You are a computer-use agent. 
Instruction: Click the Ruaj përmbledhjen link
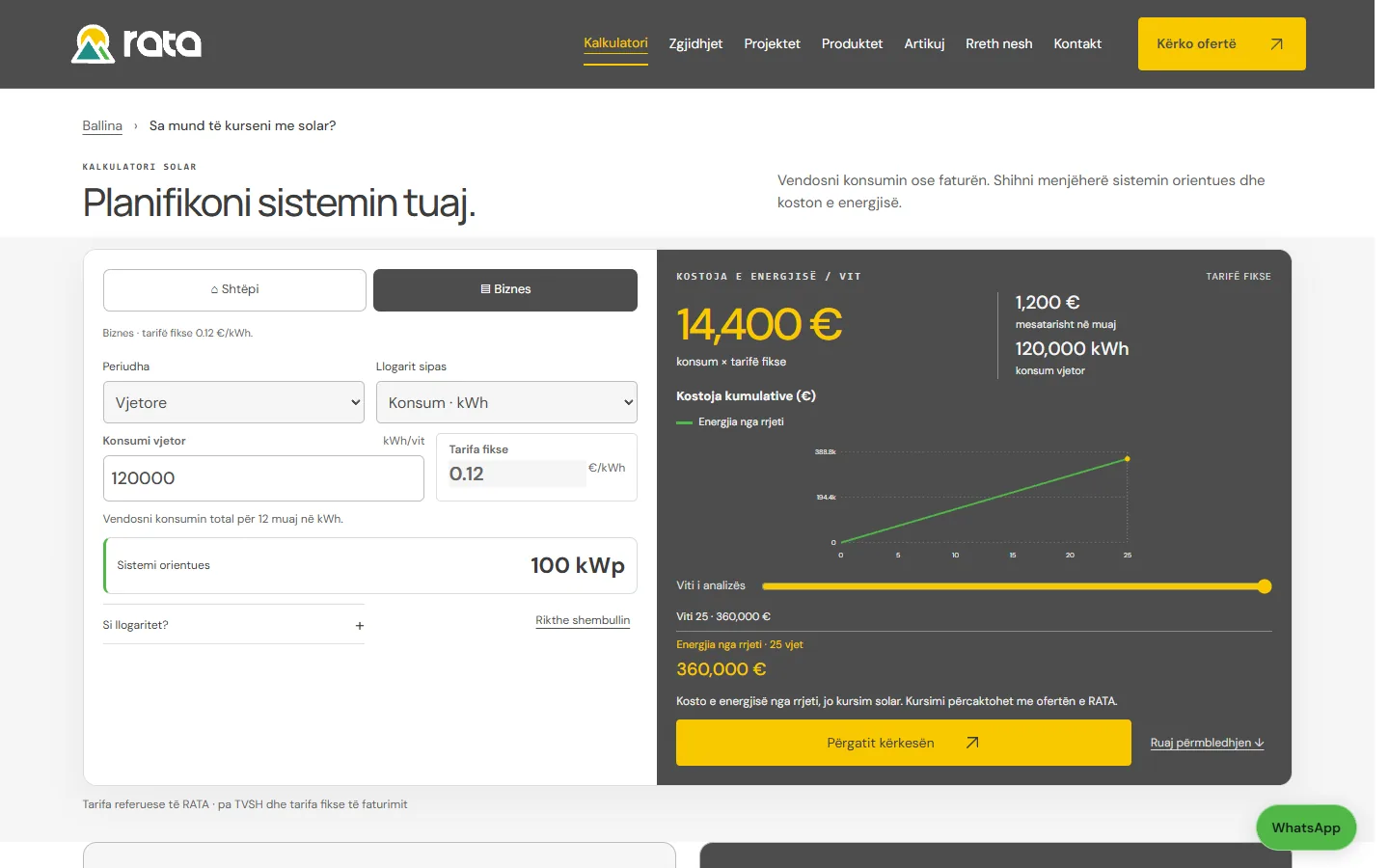tap(1207, 743)
